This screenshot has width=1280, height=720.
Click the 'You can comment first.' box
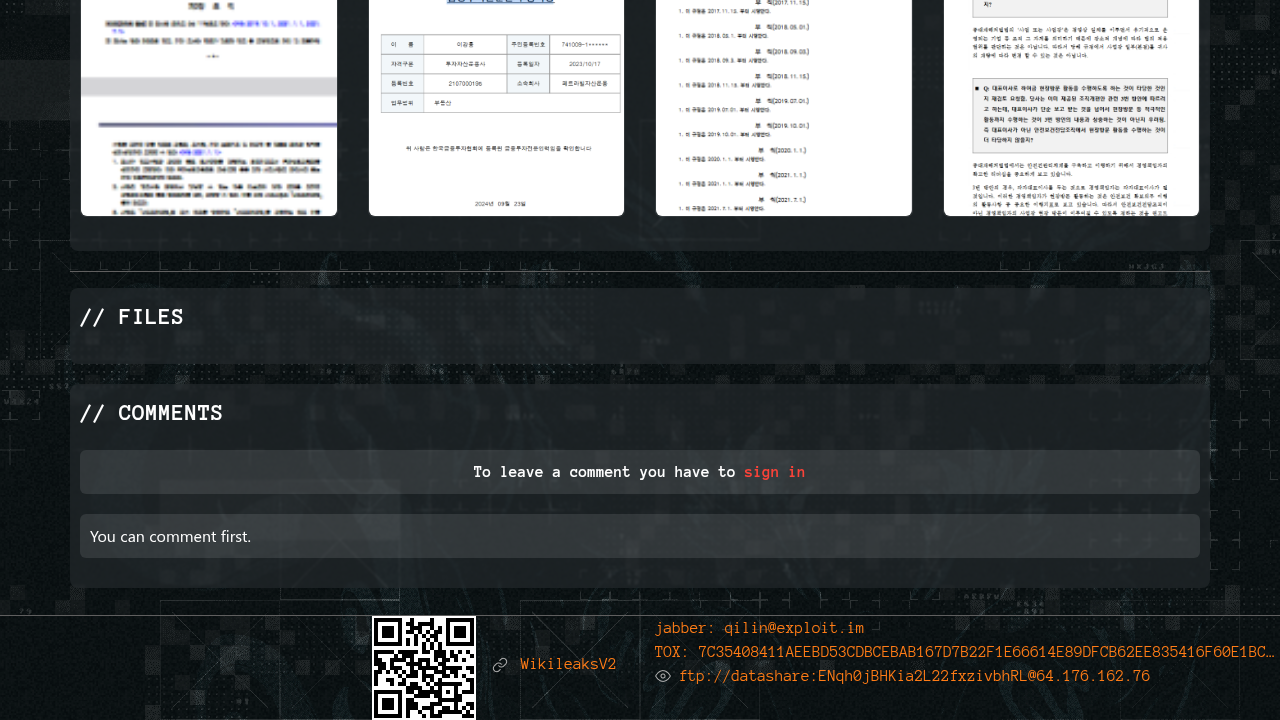click(640, 536)
